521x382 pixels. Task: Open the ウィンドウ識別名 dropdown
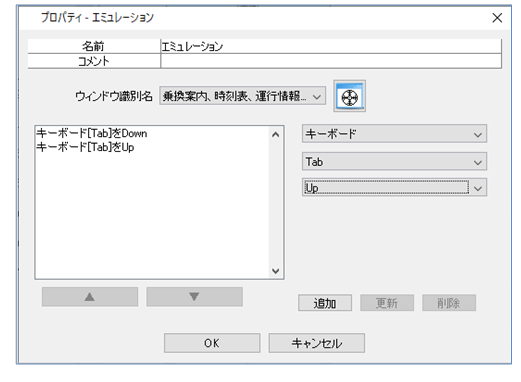tap(242, 96)
